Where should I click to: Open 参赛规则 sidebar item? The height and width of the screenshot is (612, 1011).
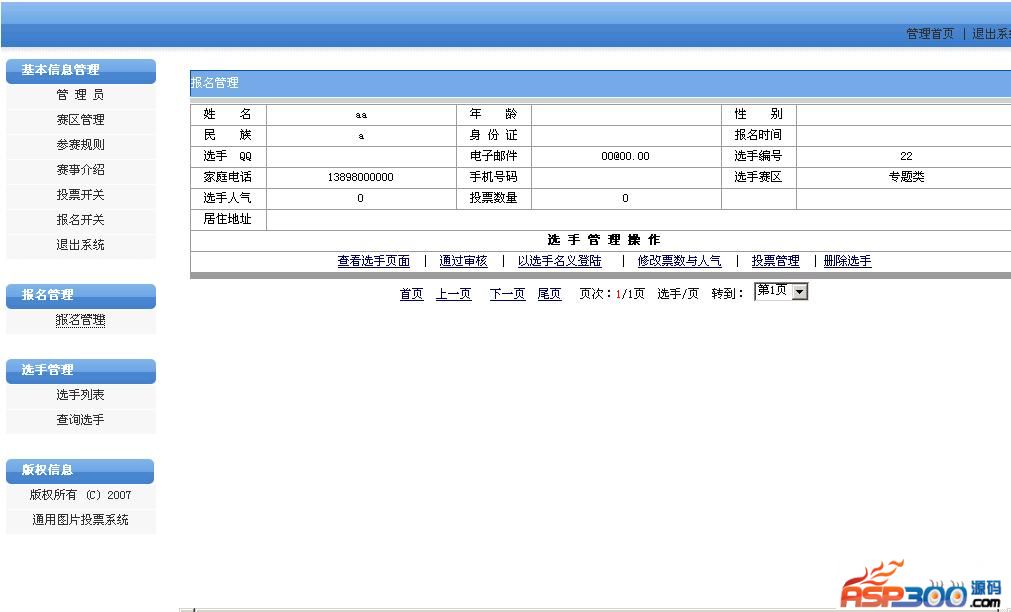coord(80,145)
